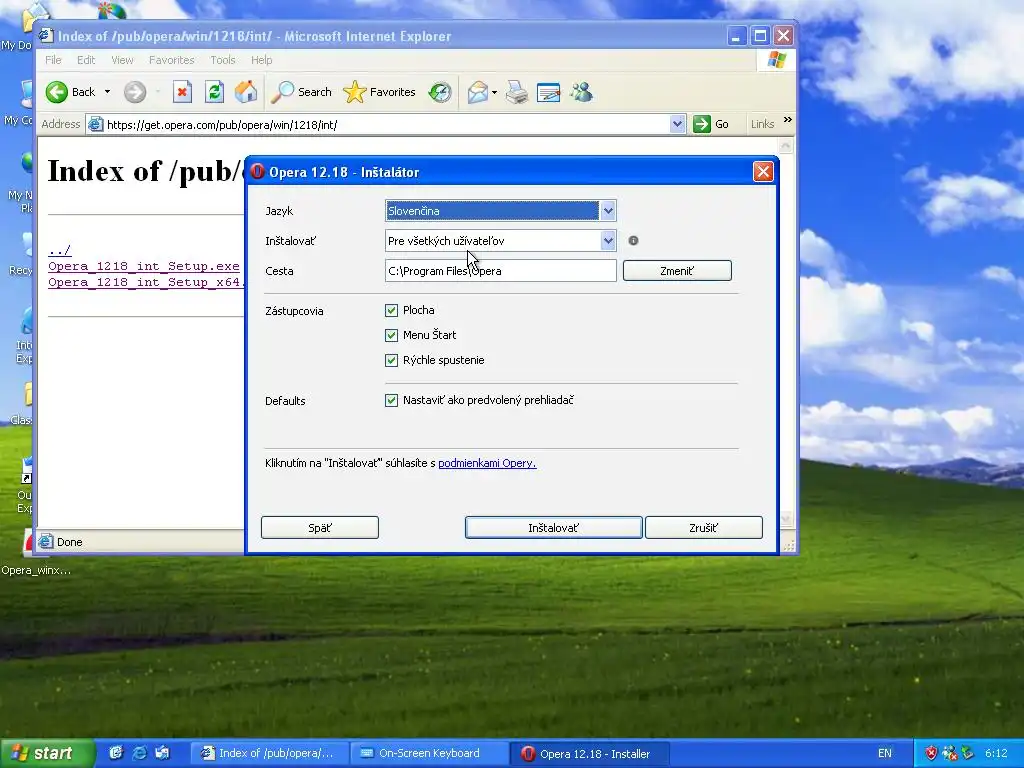Click the IE address URL field
The image size is (1024, 768).
(385, 124)
